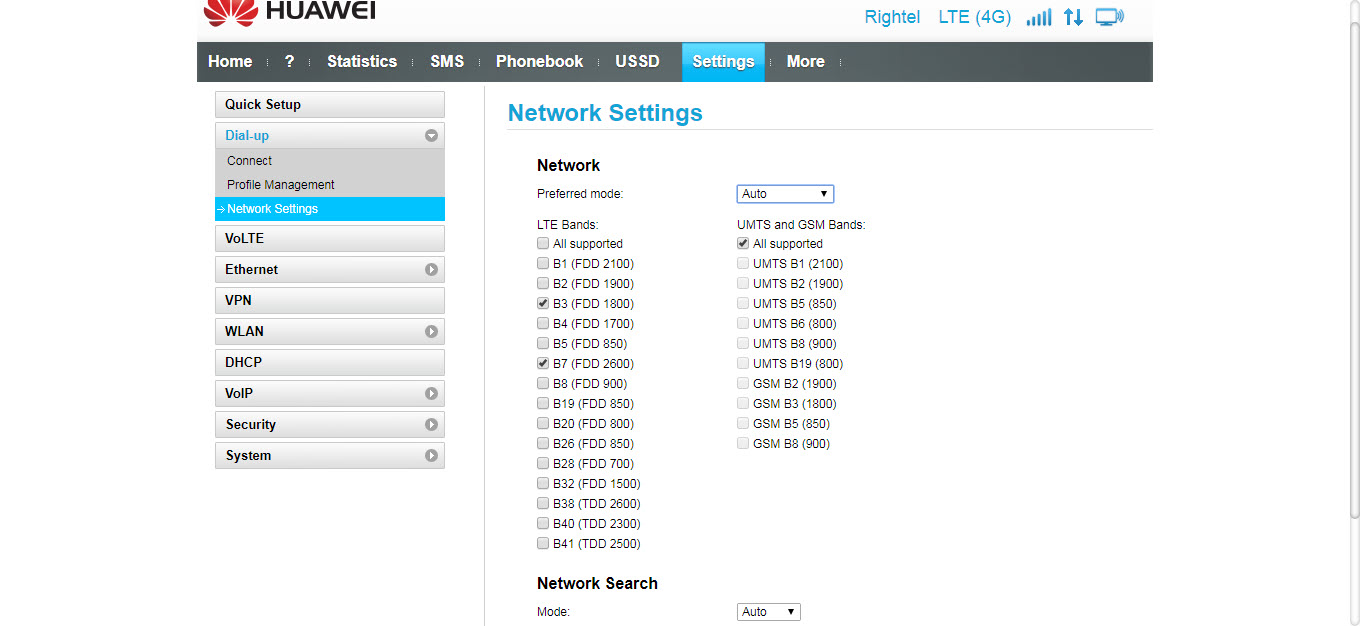Click the LTE (4G) network status

(x=975, y=17)
